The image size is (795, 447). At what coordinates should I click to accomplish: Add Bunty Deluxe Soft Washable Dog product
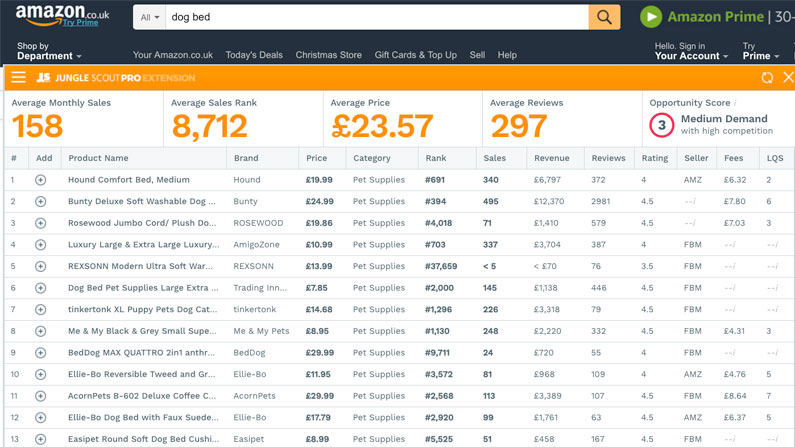(x=41, y=202)
